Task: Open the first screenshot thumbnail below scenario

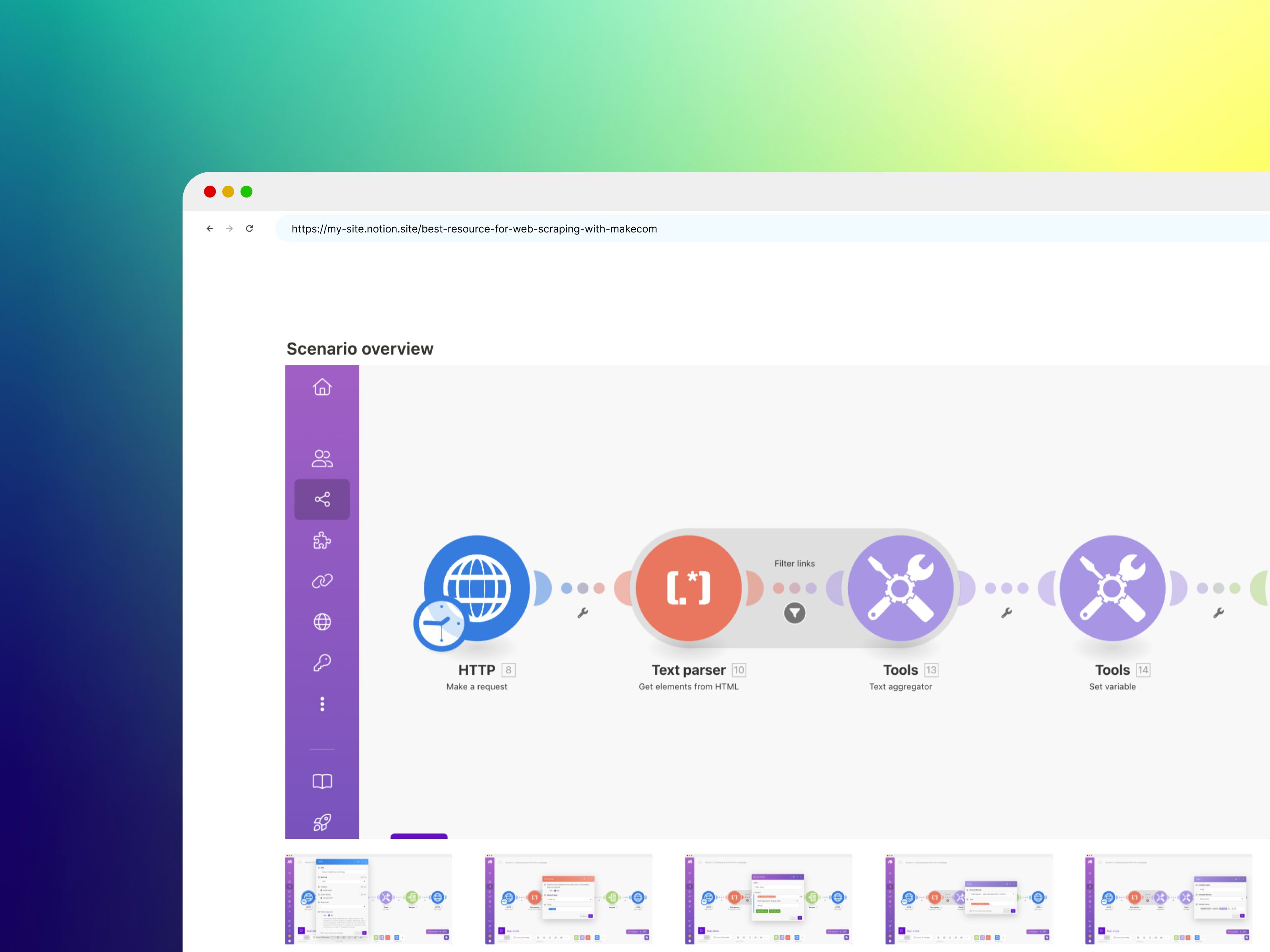Action: tap(369, 898)
